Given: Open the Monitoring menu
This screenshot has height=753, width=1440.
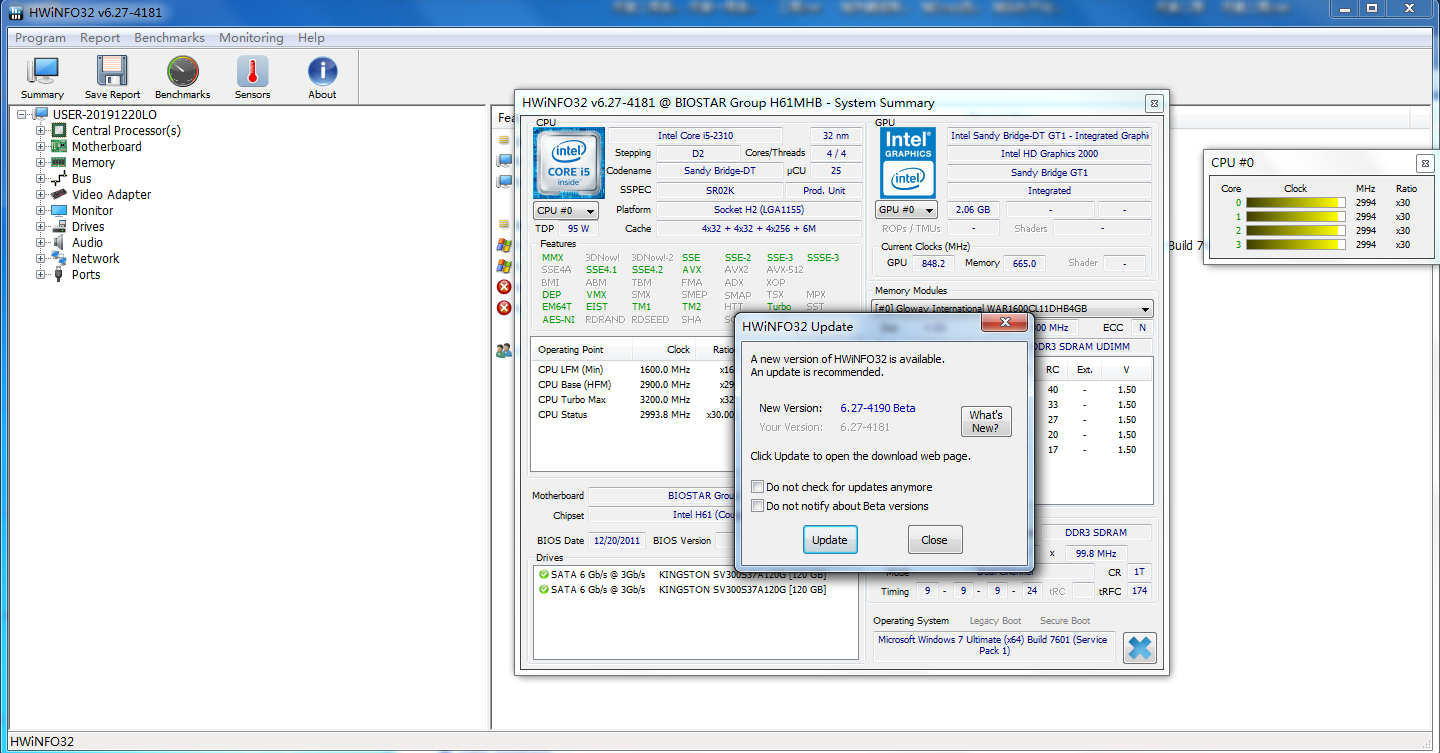Looking at the screenshot, I should point(251,38).
